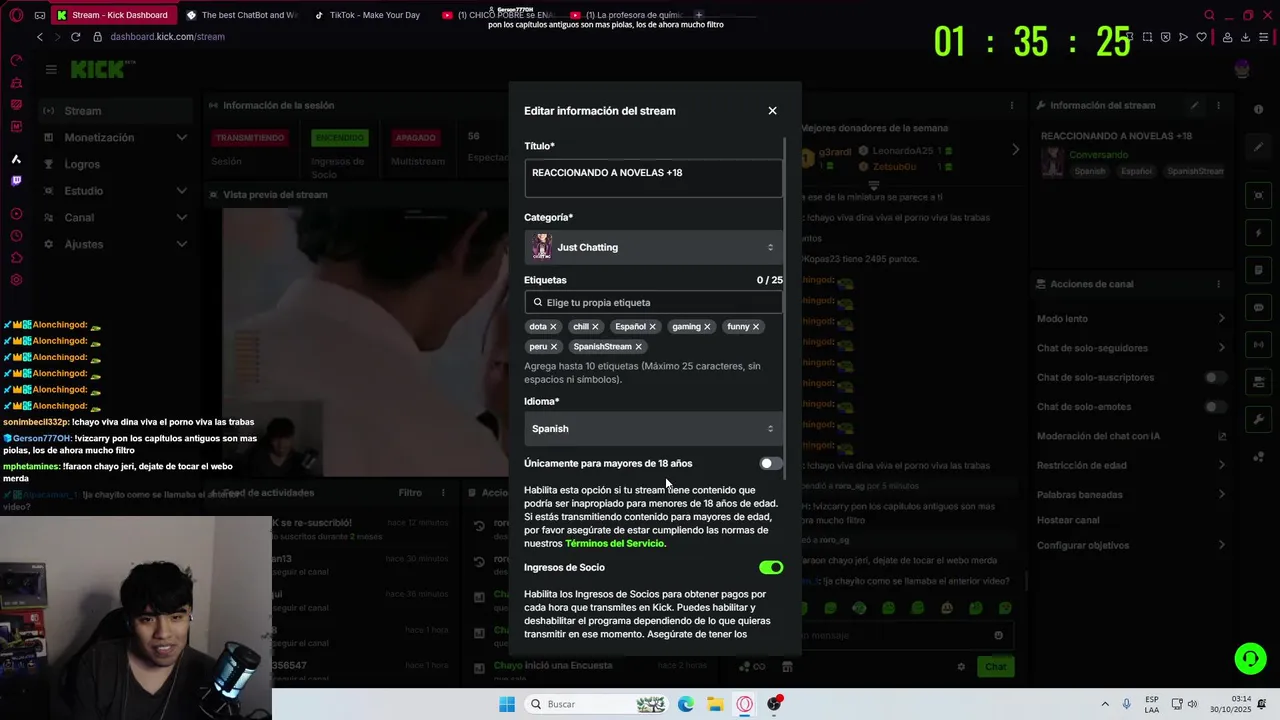The image size is (1280, 720).
Task: Open the Términos del Servicio link
Action: tap(614, 544)
